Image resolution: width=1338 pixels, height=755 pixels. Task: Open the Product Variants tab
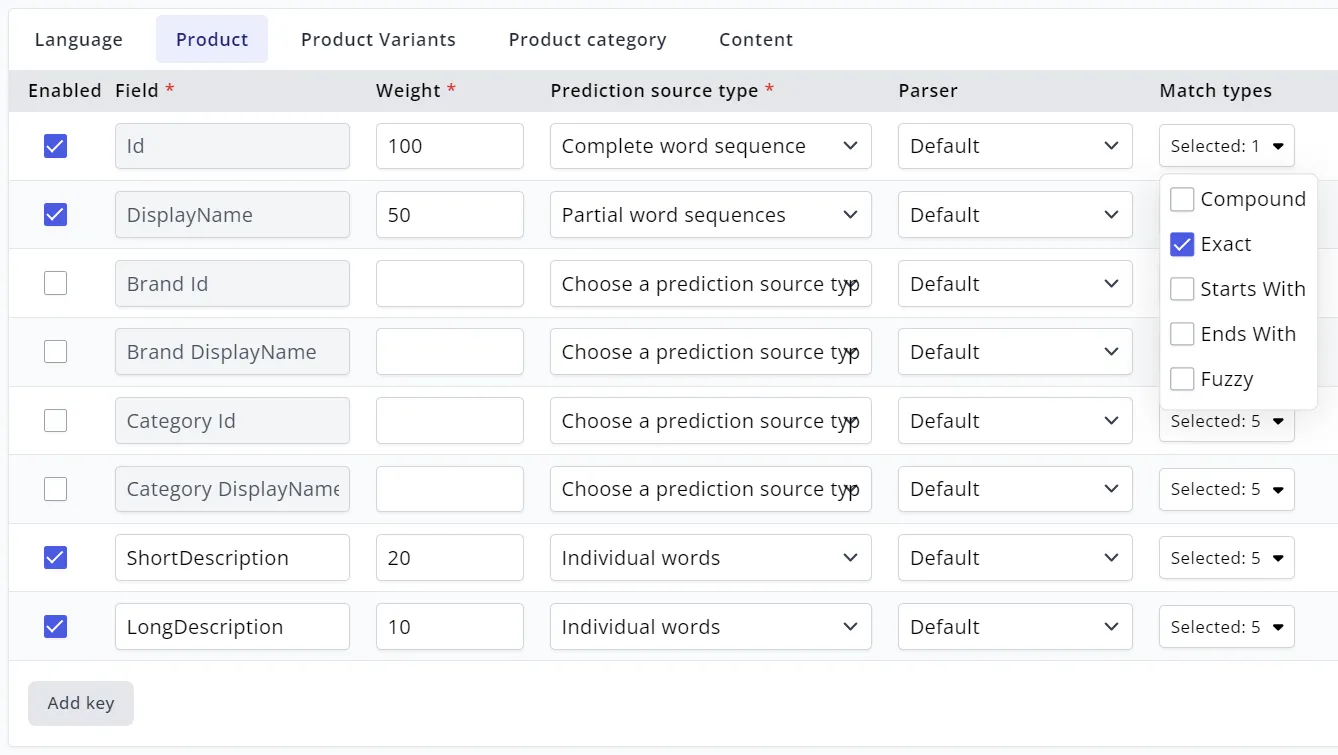click(378, 40)
